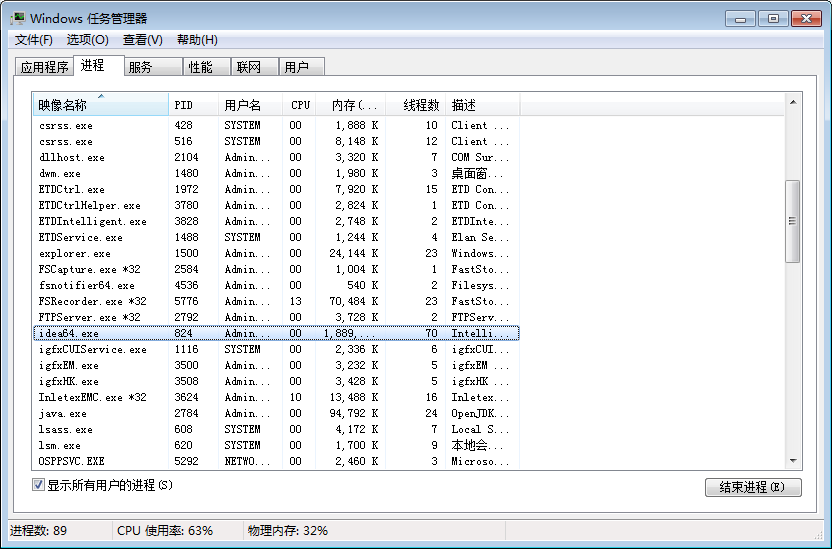
Task: Click memory value 24,144 K
Action: pyautogui.click(x=353, y=254)
